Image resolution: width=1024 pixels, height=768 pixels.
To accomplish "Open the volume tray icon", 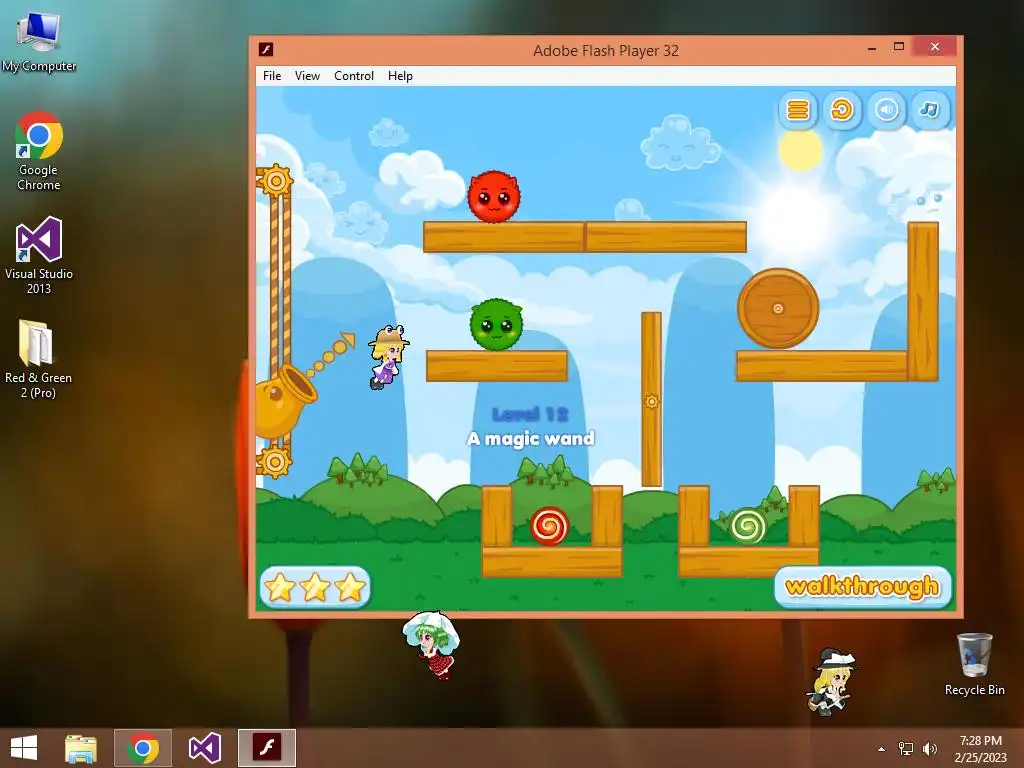I will click(930, 749).
